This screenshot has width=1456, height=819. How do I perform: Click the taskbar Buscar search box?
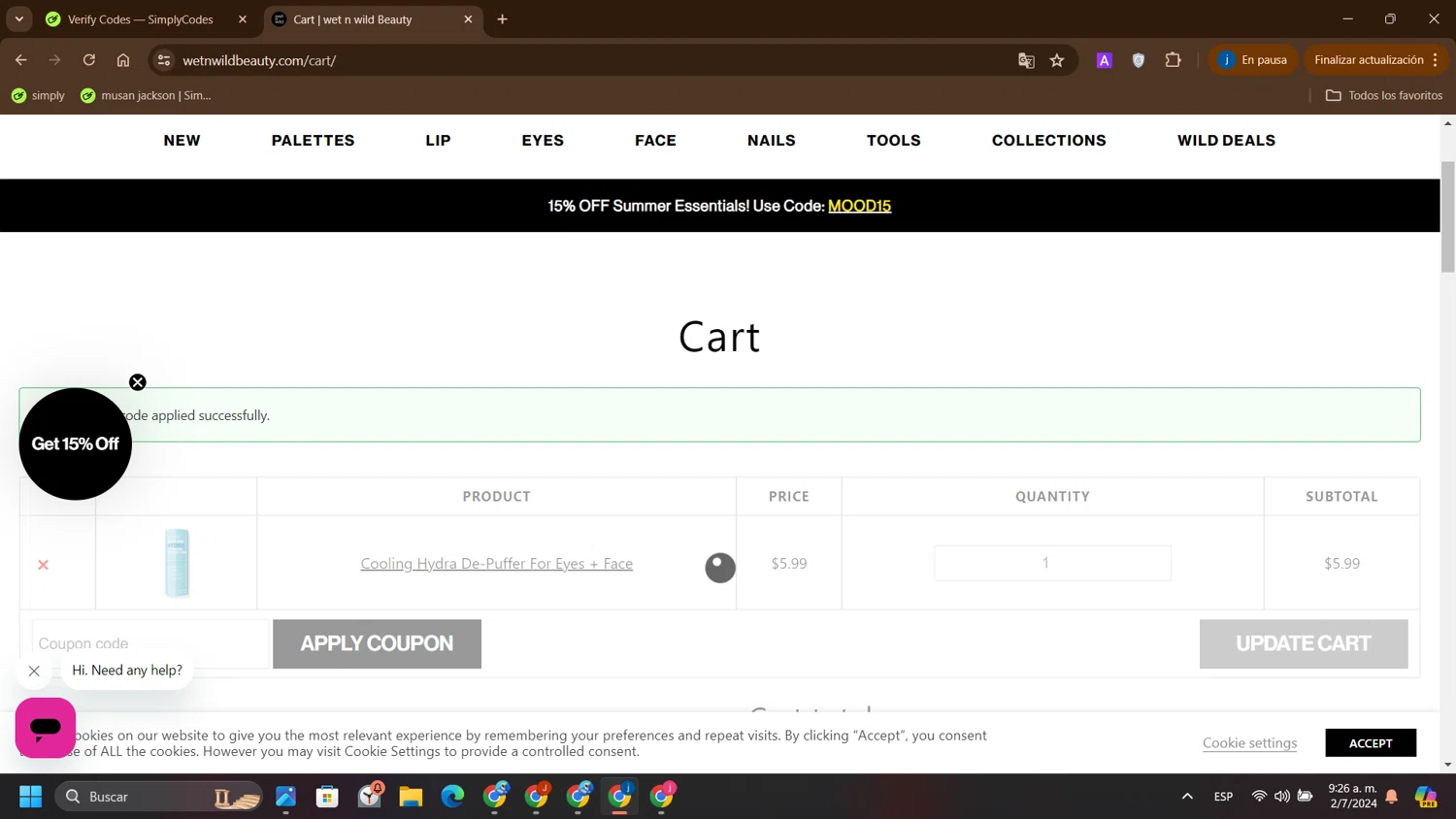(x=158, y=797)
